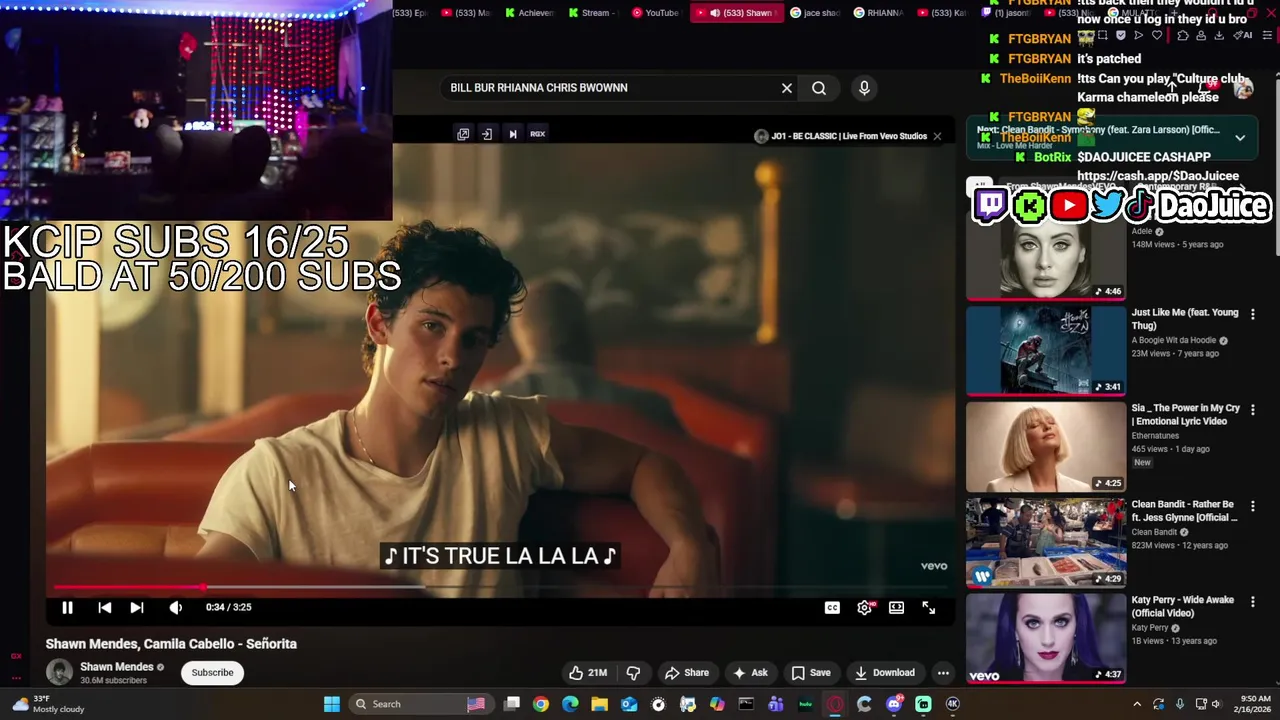The height and width of the screenshot is (720, 1280).
Task: Open File Explorer from taskbar
Action: pos(599,704)
